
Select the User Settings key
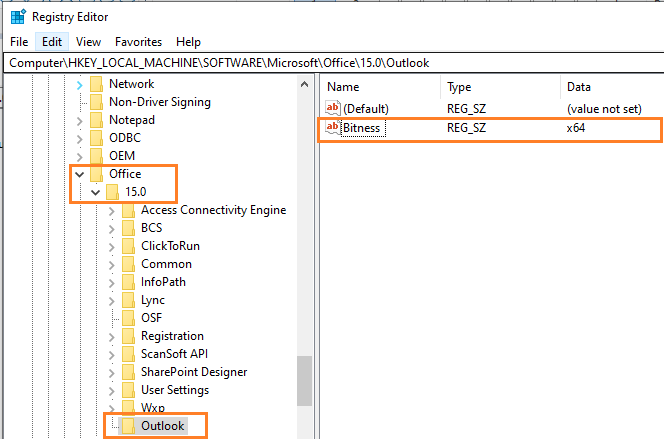click(175, 390)
